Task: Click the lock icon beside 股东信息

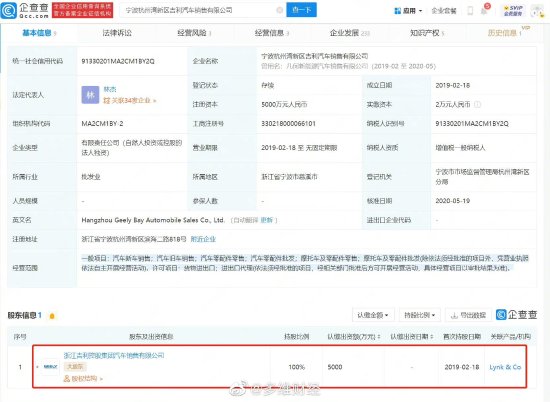Action: pyautogui.click(x=52, y=316)
